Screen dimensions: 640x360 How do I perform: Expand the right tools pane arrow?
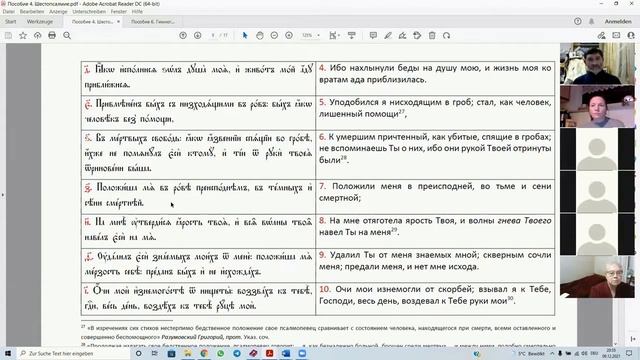point(633,339)
